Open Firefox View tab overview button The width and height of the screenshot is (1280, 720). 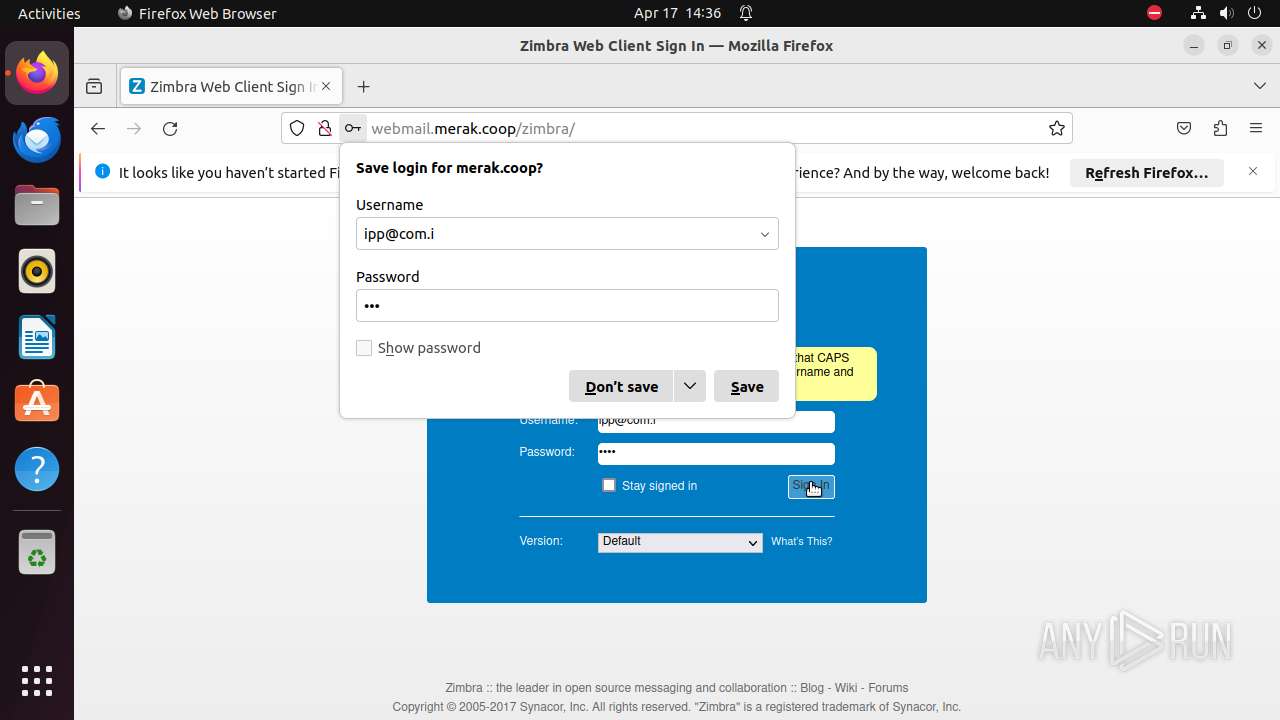click(x=94, y=86)
